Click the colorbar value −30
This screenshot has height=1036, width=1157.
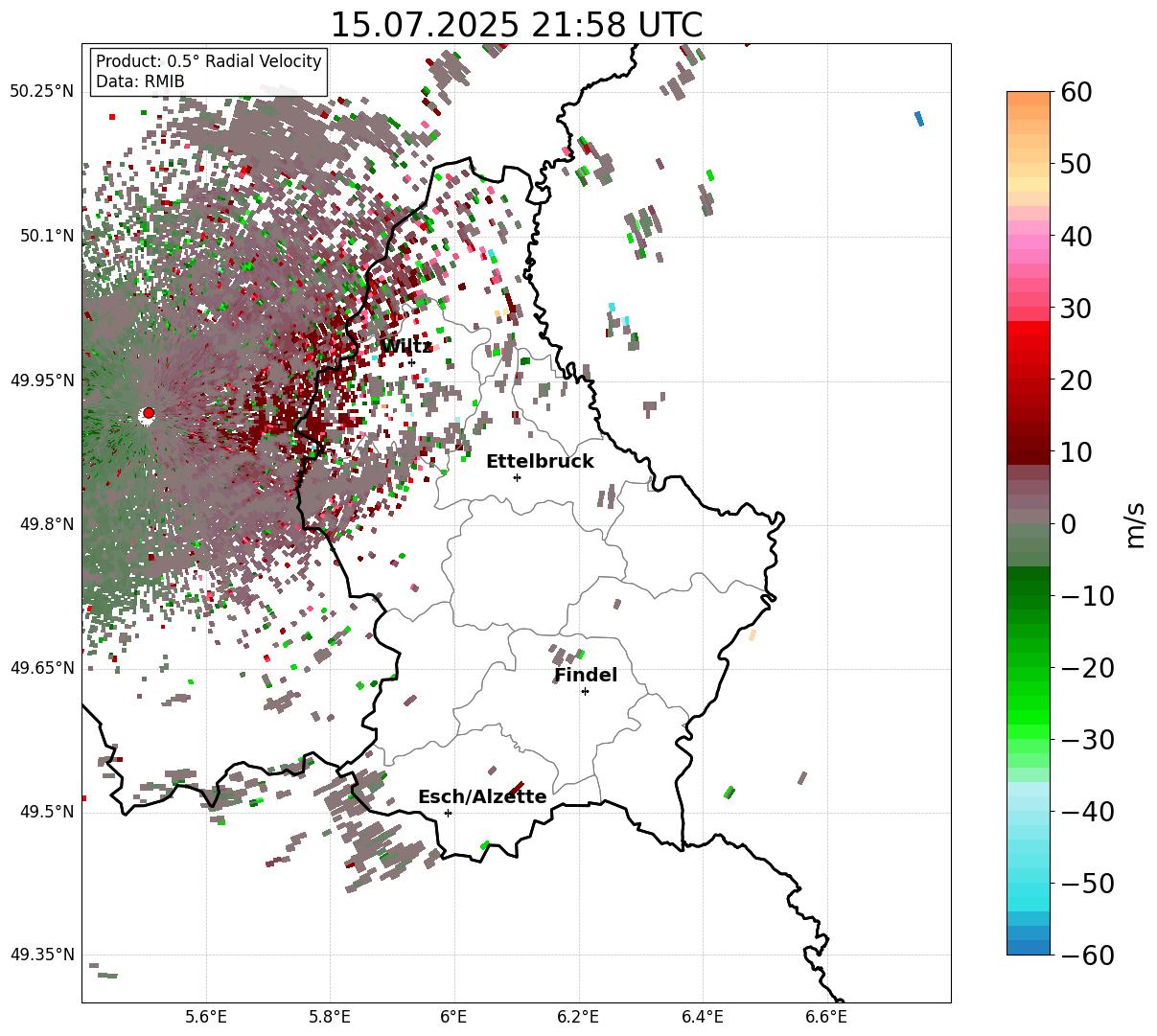(x=1088, y=740)
